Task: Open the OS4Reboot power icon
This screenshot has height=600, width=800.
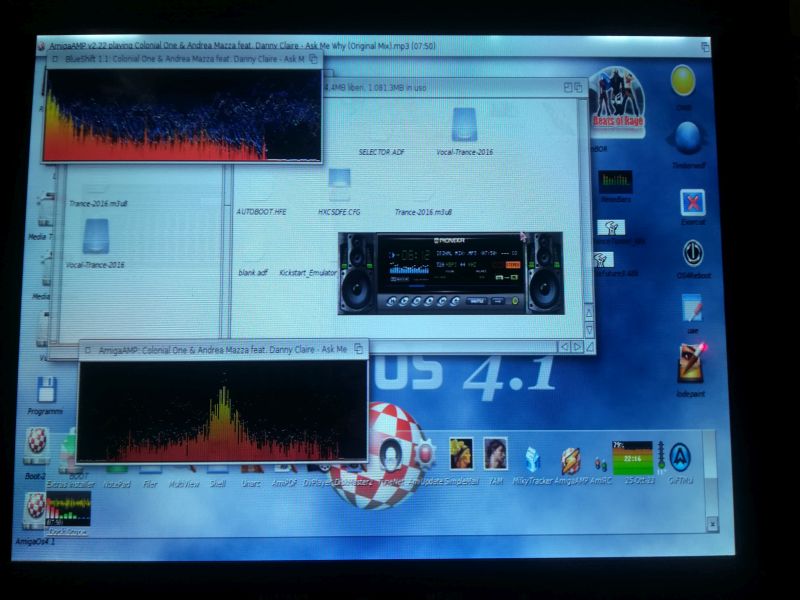Action: 693,253
